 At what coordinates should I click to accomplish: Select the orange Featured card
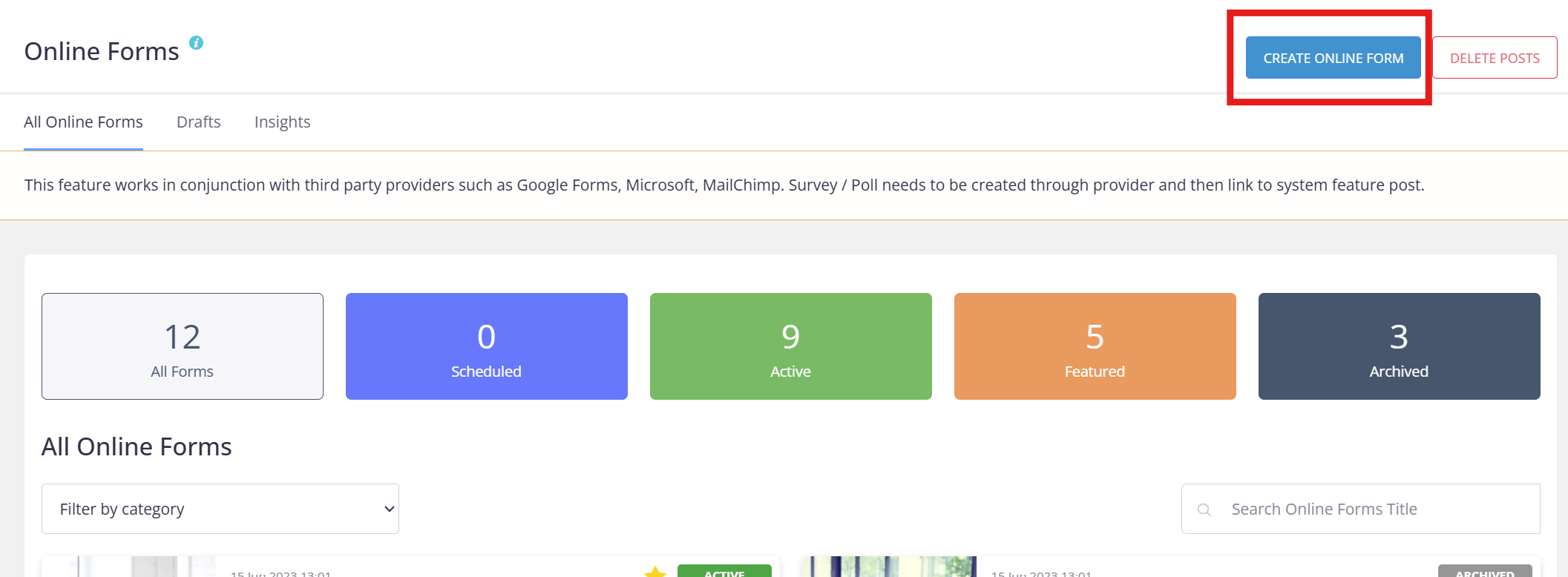[x=1095, y=346]
